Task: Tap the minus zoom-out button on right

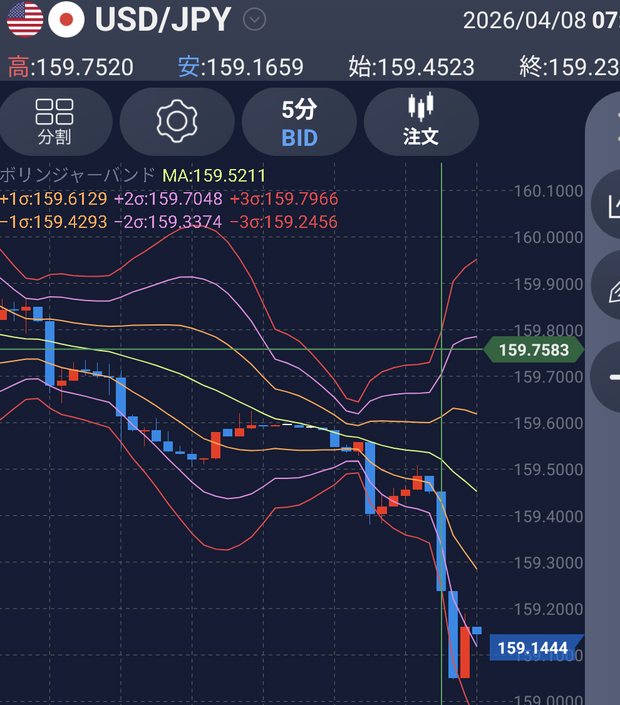Action: coord(607,377)
